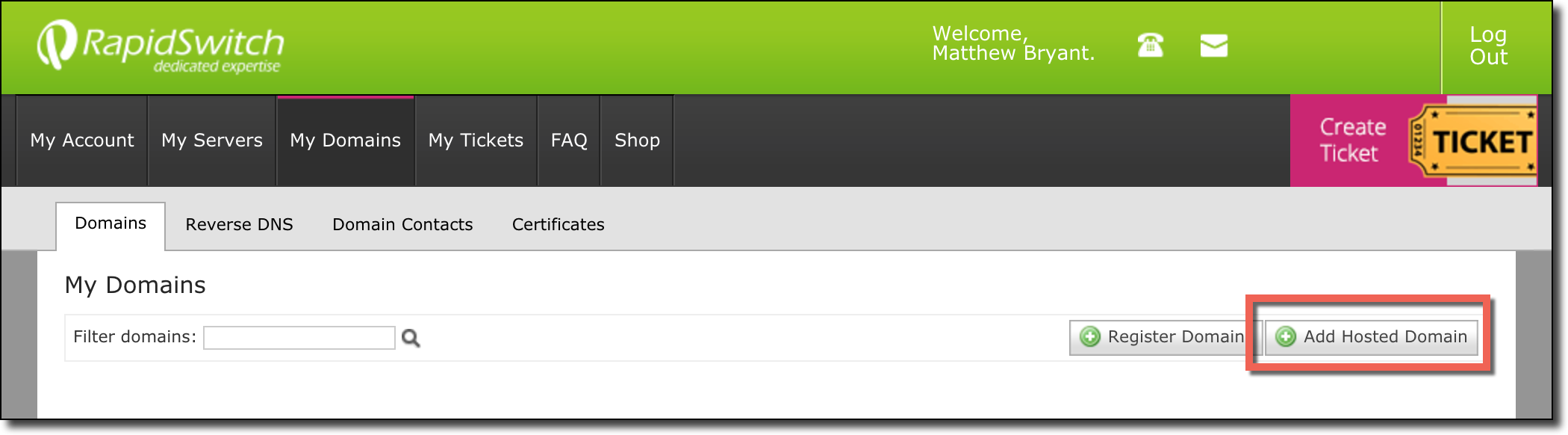The width and height of the screenshot is (1568, 435).
Task: Click the green plus on Add Hosted Domain
Action: [1286, 337]
